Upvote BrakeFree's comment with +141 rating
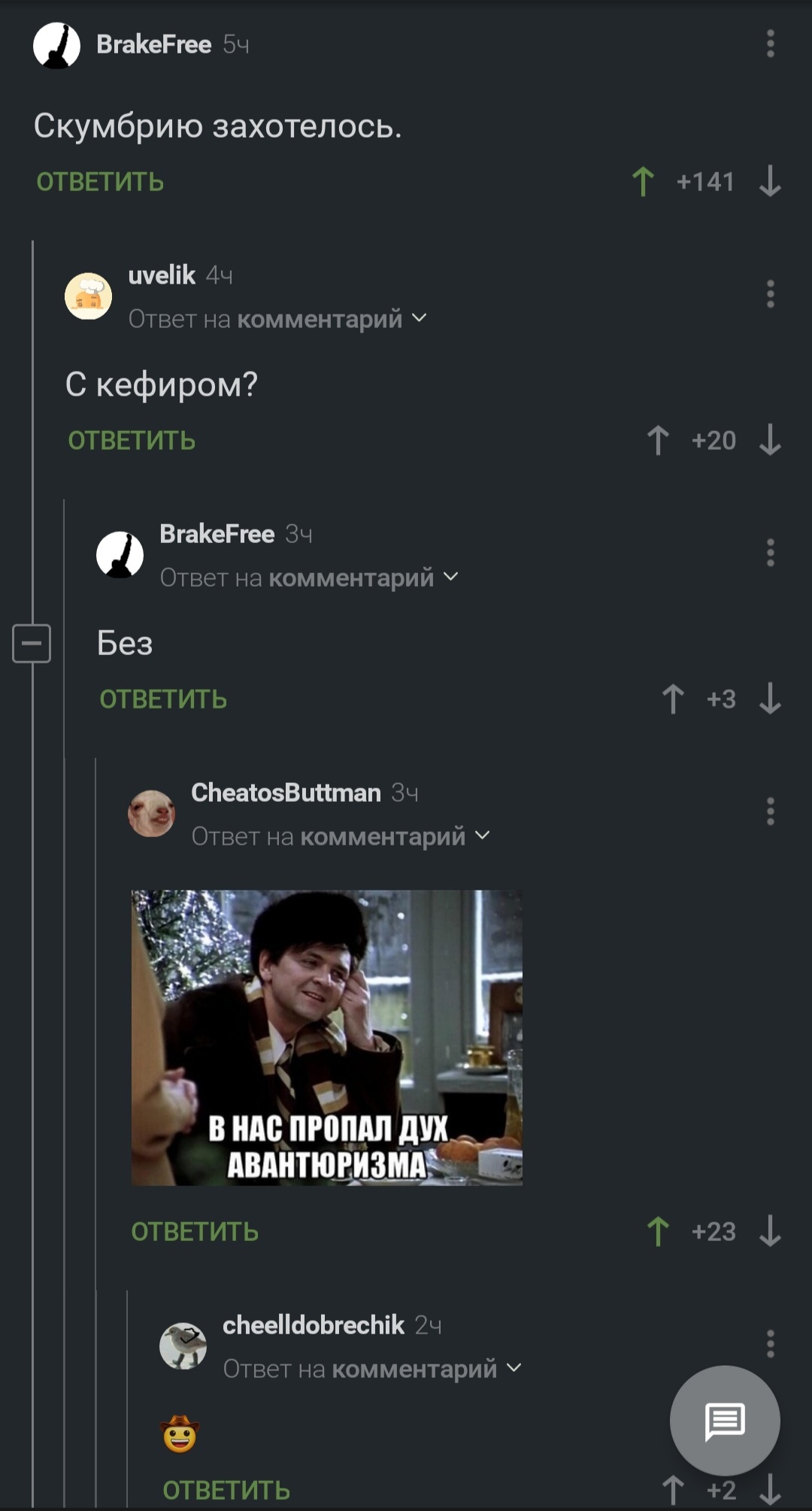The image size is (812, 1511). pyautogui.click(x=643, y=182)
